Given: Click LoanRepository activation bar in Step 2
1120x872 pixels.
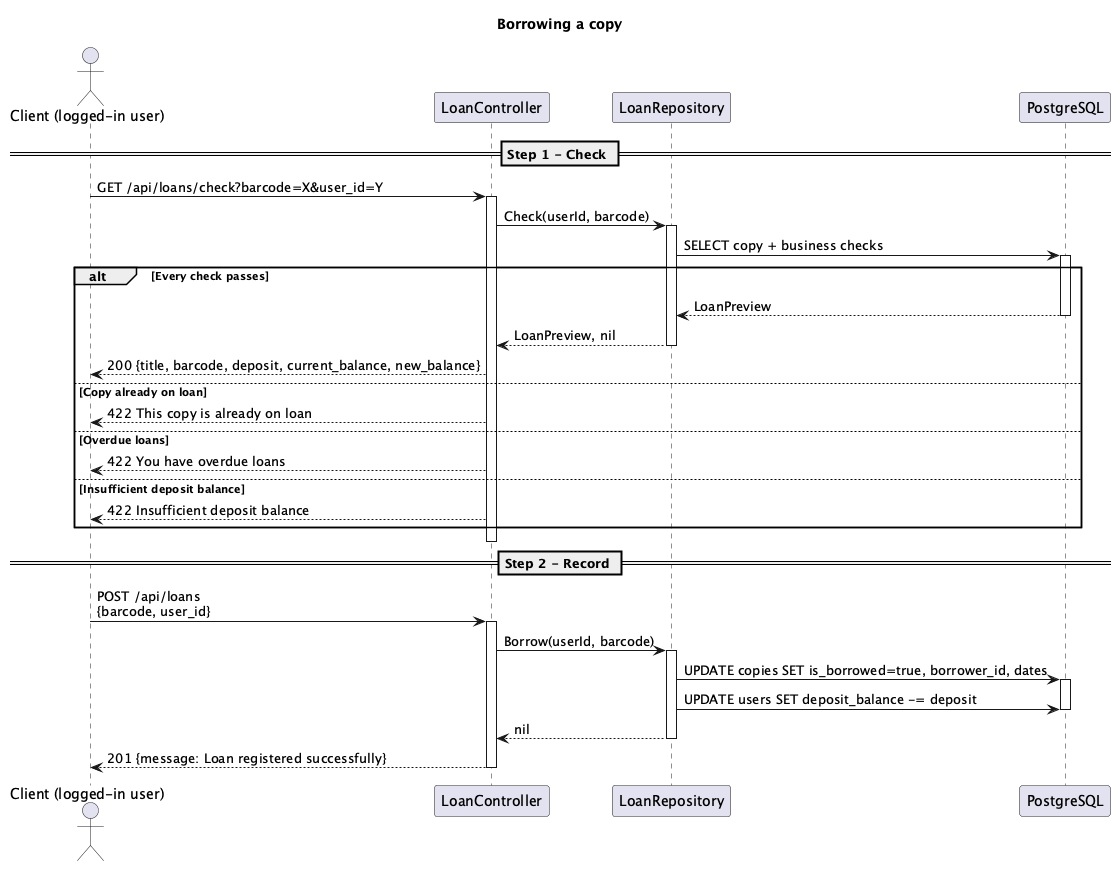Looking at the screenshot, I should tap(671, 694).
